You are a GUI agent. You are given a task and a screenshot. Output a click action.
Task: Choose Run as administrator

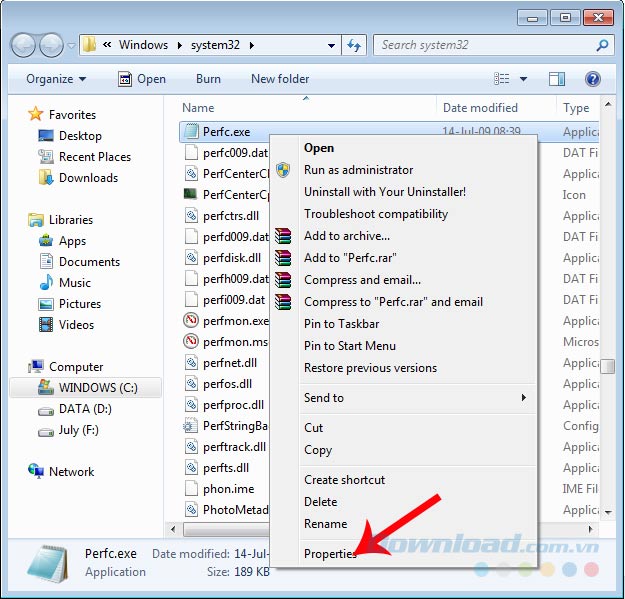358,170
